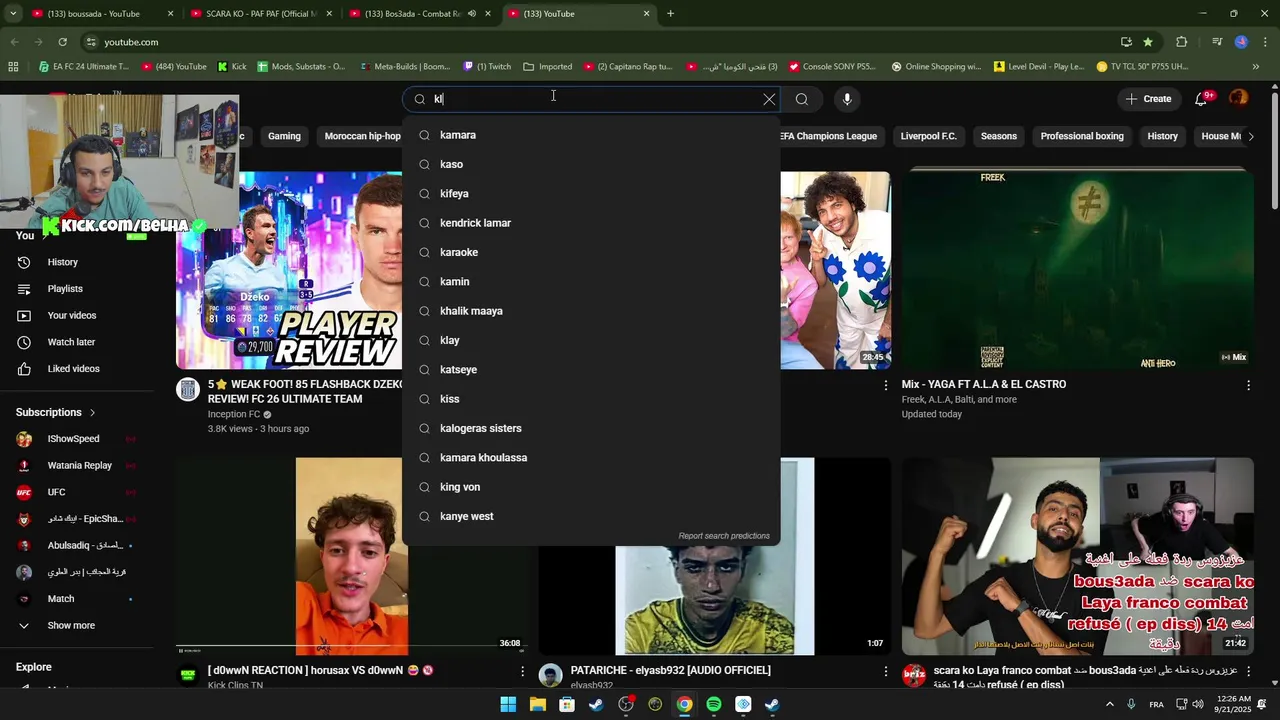This screenshot has height=720, width=1280.
Task: Open the notifications bell
Action: 1201,99
